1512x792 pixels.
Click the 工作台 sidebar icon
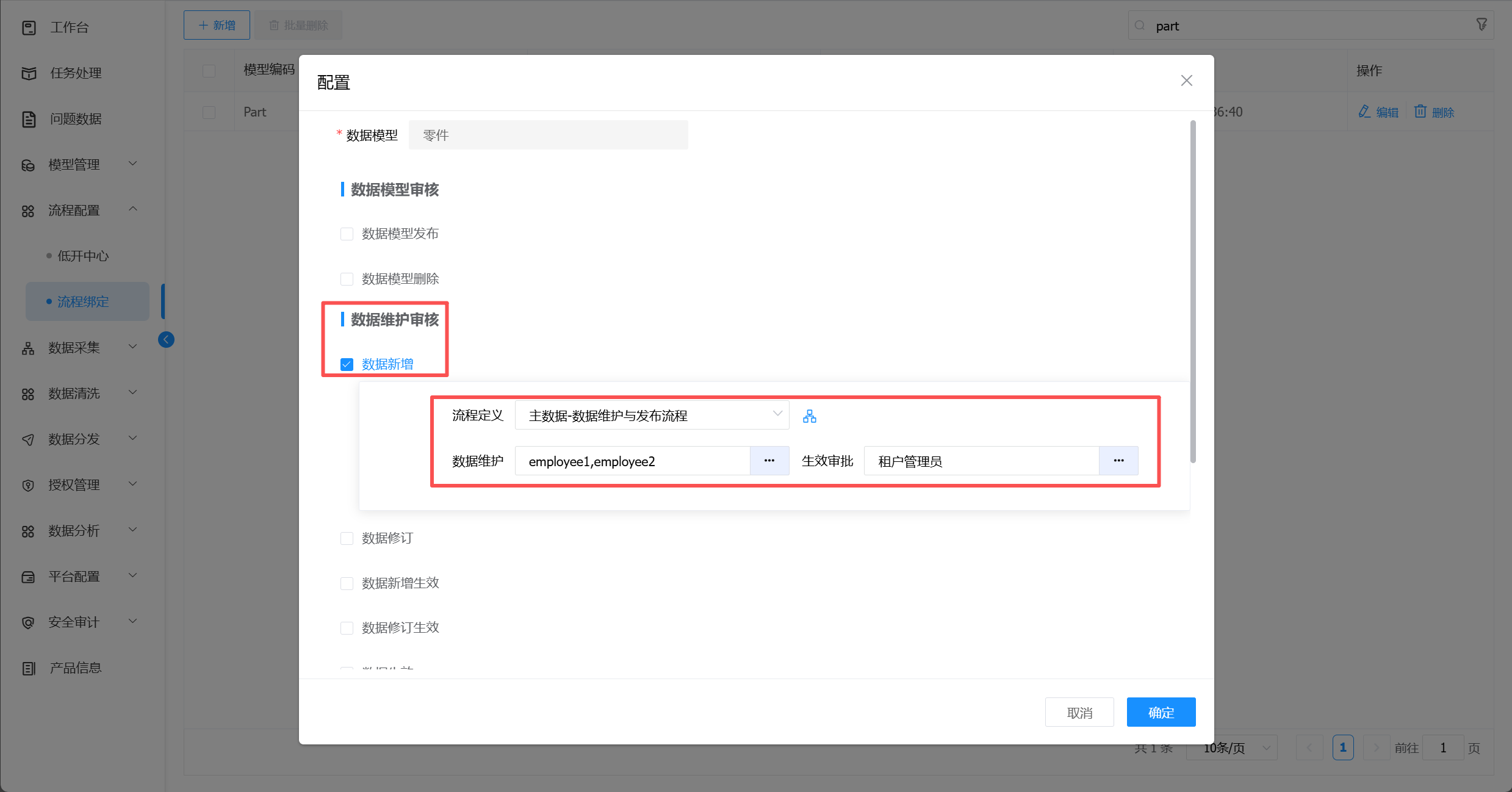click(x=29, y=27)
